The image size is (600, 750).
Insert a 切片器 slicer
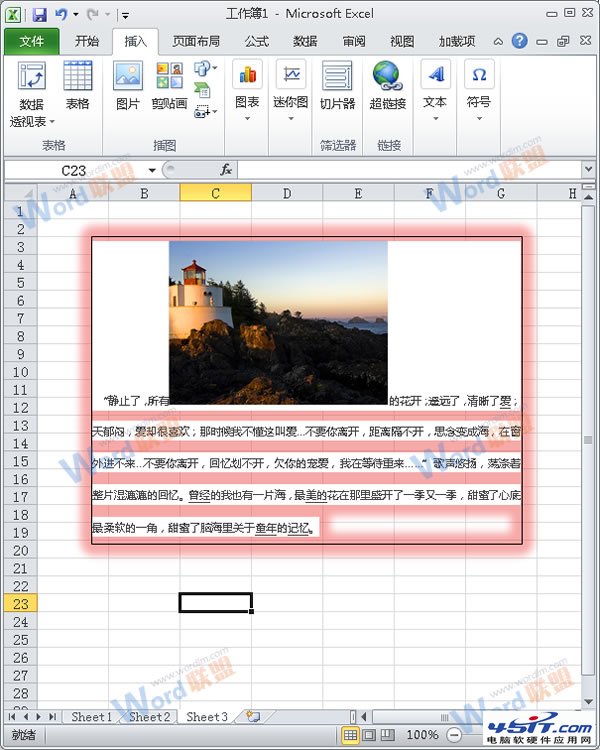click(x=338, y=85)
